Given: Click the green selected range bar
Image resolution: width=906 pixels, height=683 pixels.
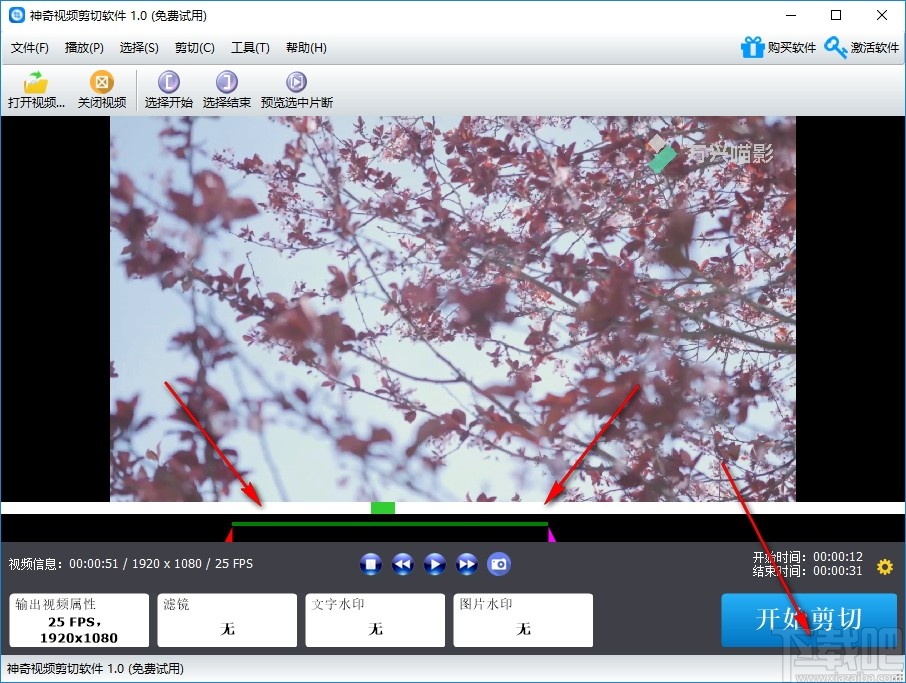Looking at the screenshot, I should click(x=389, y=524).
